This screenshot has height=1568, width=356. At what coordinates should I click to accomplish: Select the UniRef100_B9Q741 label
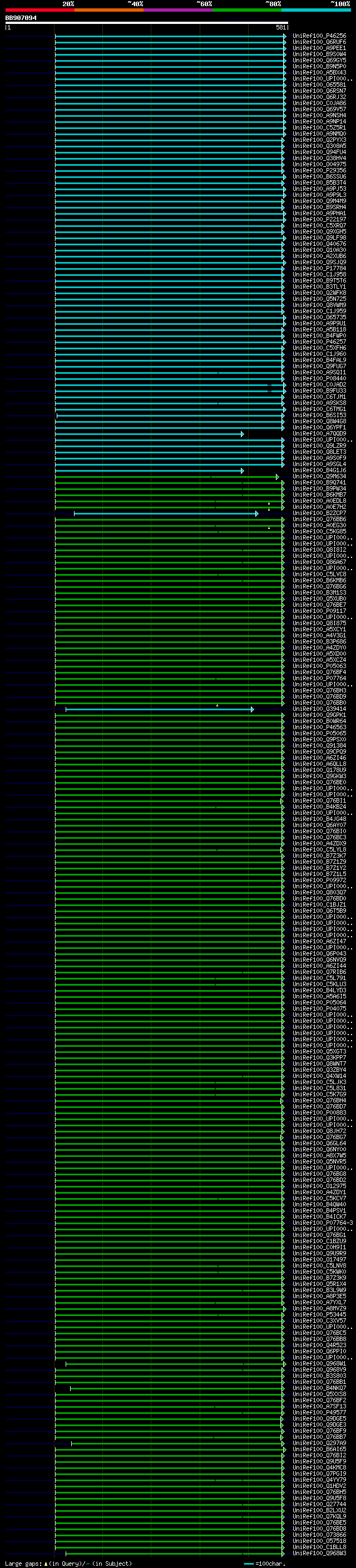coord(319,483)
